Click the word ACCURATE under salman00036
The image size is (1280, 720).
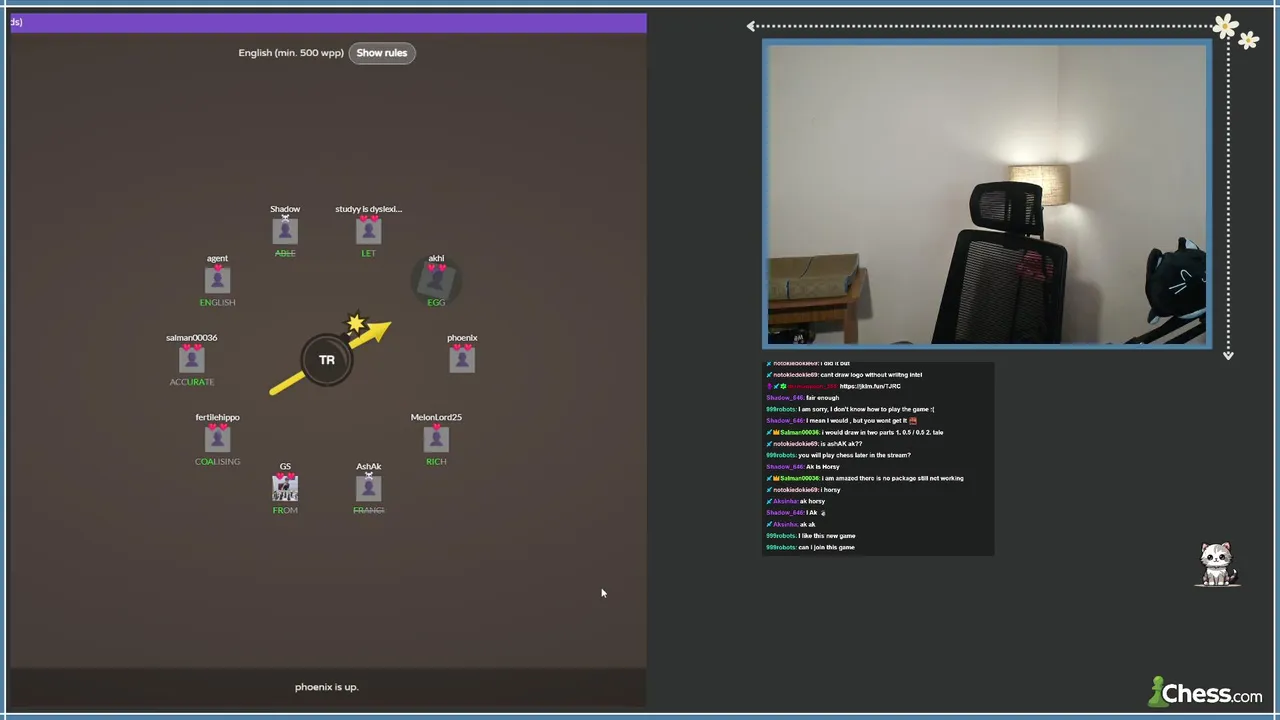[x=191, y=382]
